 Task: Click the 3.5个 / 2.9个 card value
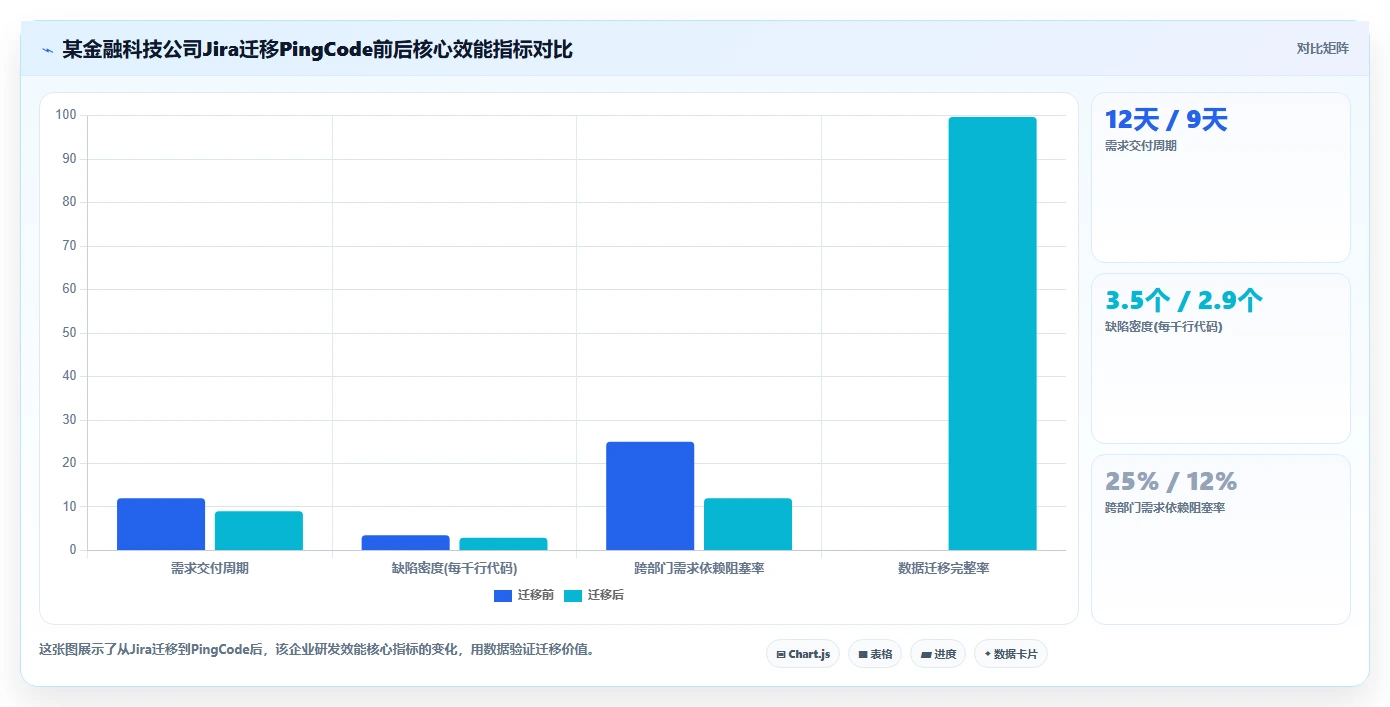(x=1184, y=301)
